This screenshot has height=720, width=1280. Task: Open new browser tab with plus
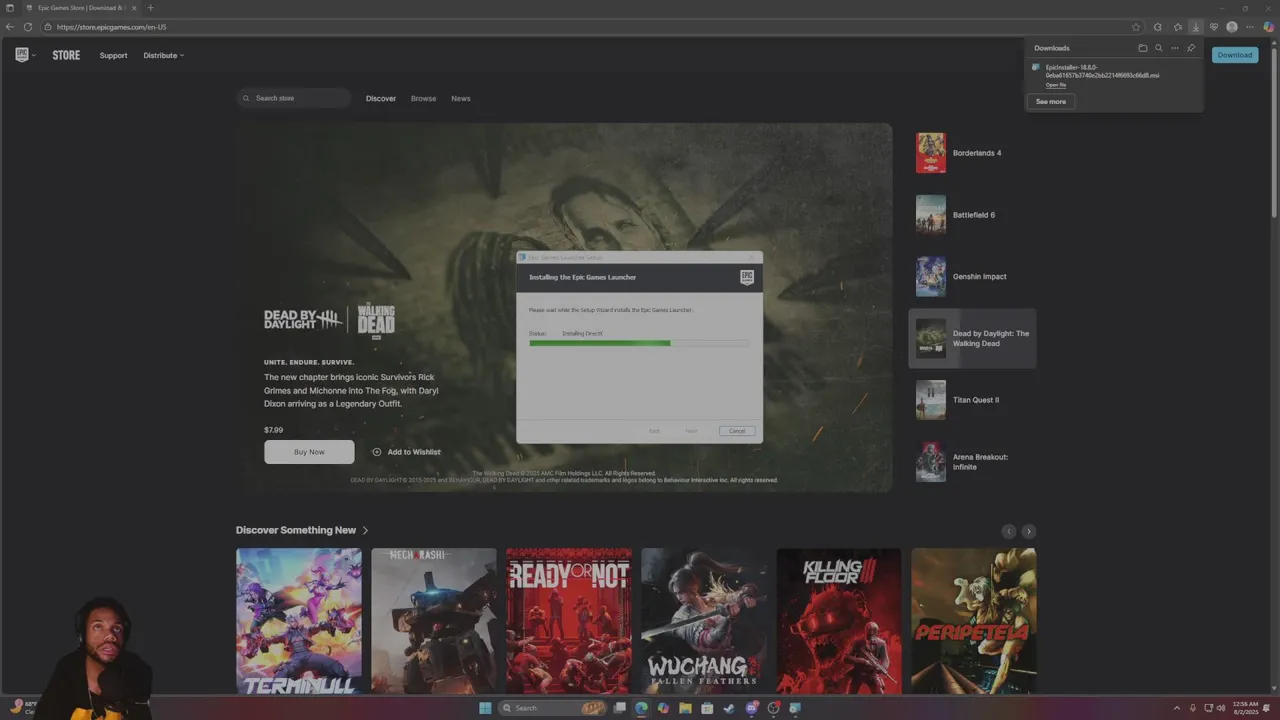coord(150,8)
